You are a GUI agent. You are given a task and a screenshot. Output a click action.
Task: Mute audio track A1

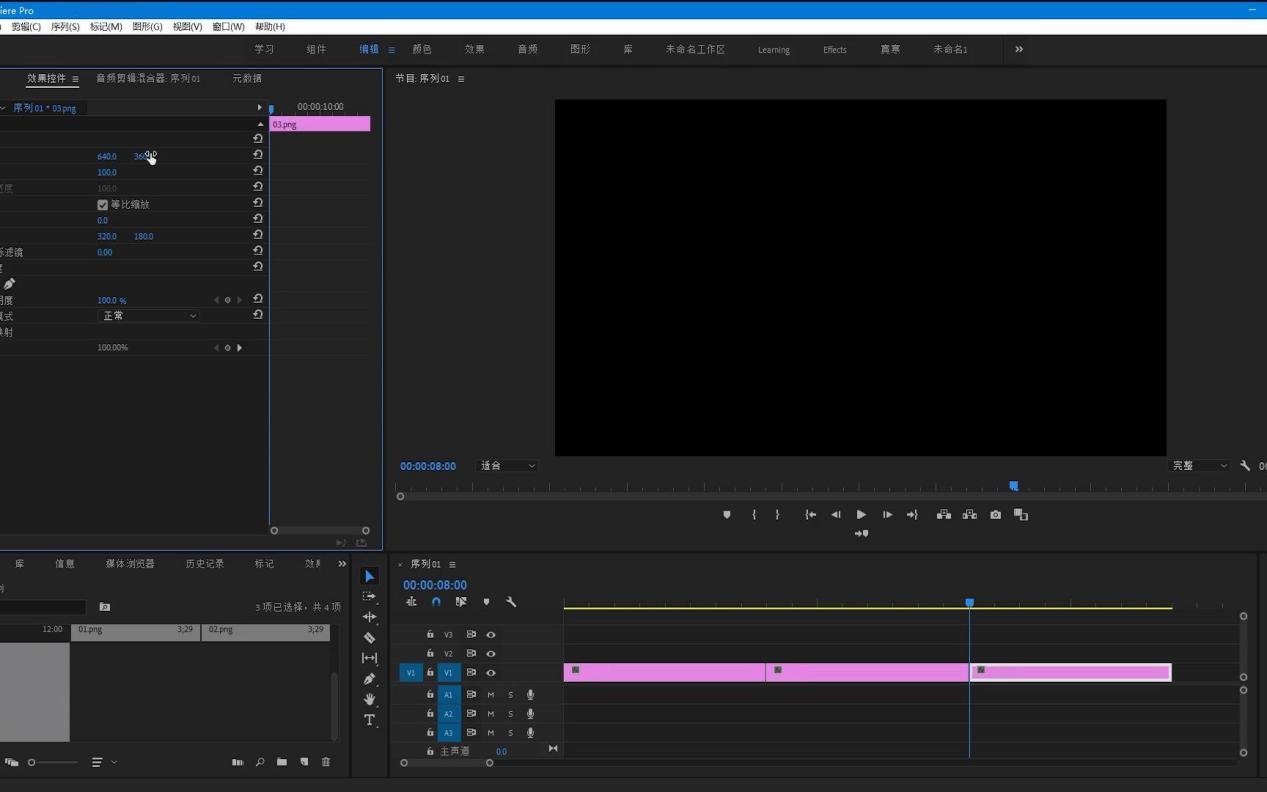(491, 694)
